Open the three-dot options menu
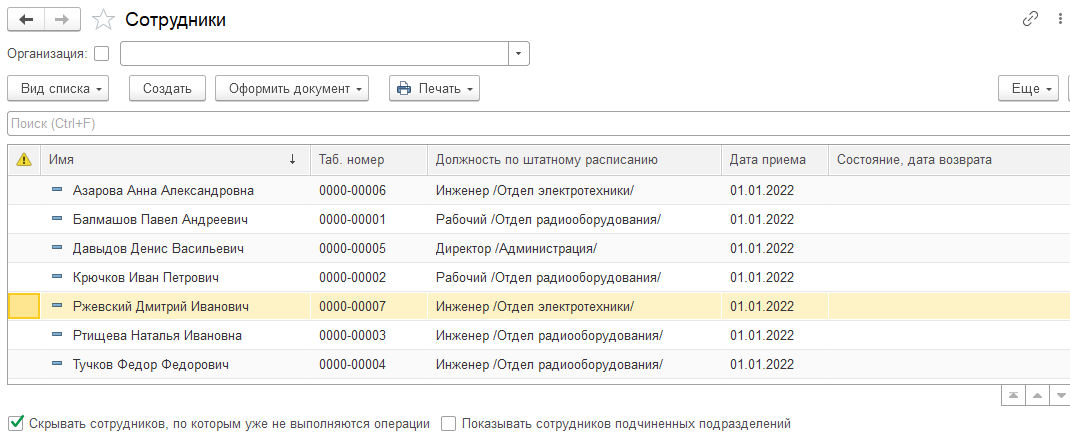This screenshot has height=443, width=1070. [1059, 19]
